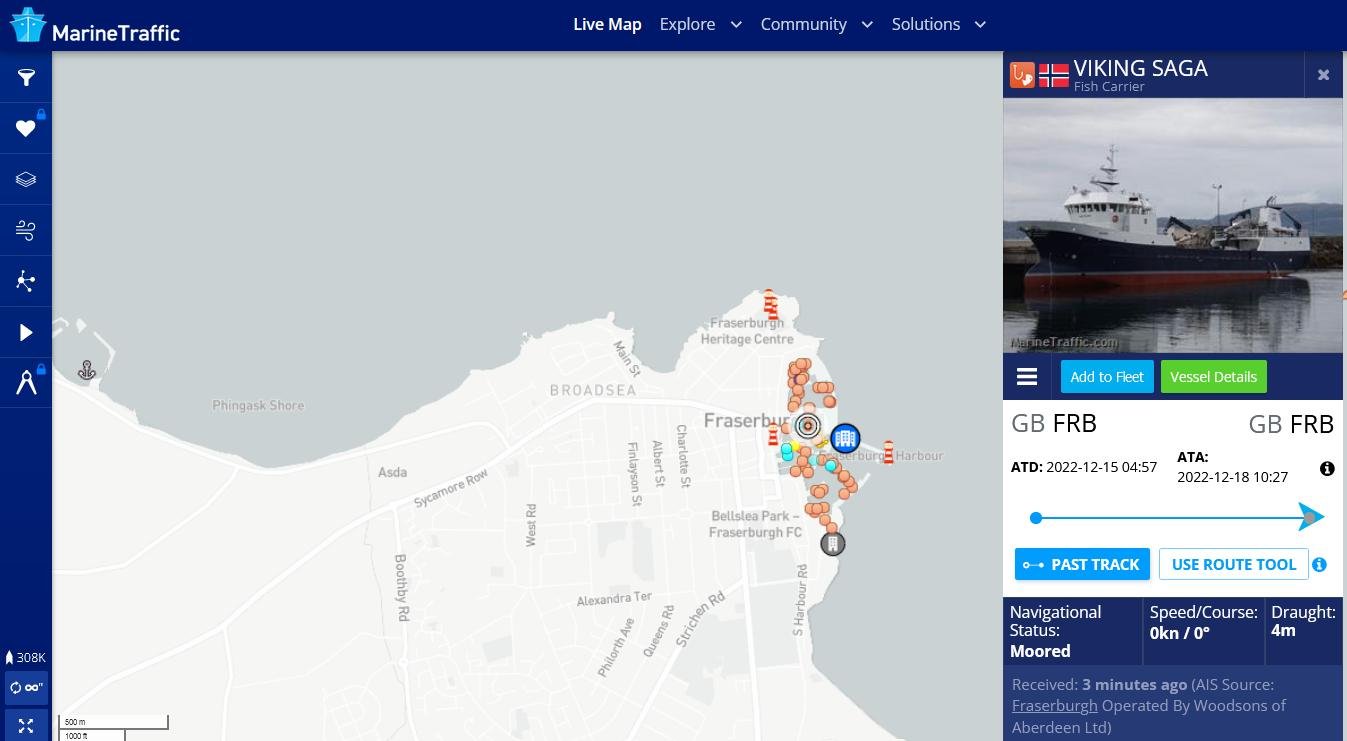Image resolution: width=1347 pixels, height=741 pixels.
Task: Expand the Community dropdown menu
Action: point(816,24)
